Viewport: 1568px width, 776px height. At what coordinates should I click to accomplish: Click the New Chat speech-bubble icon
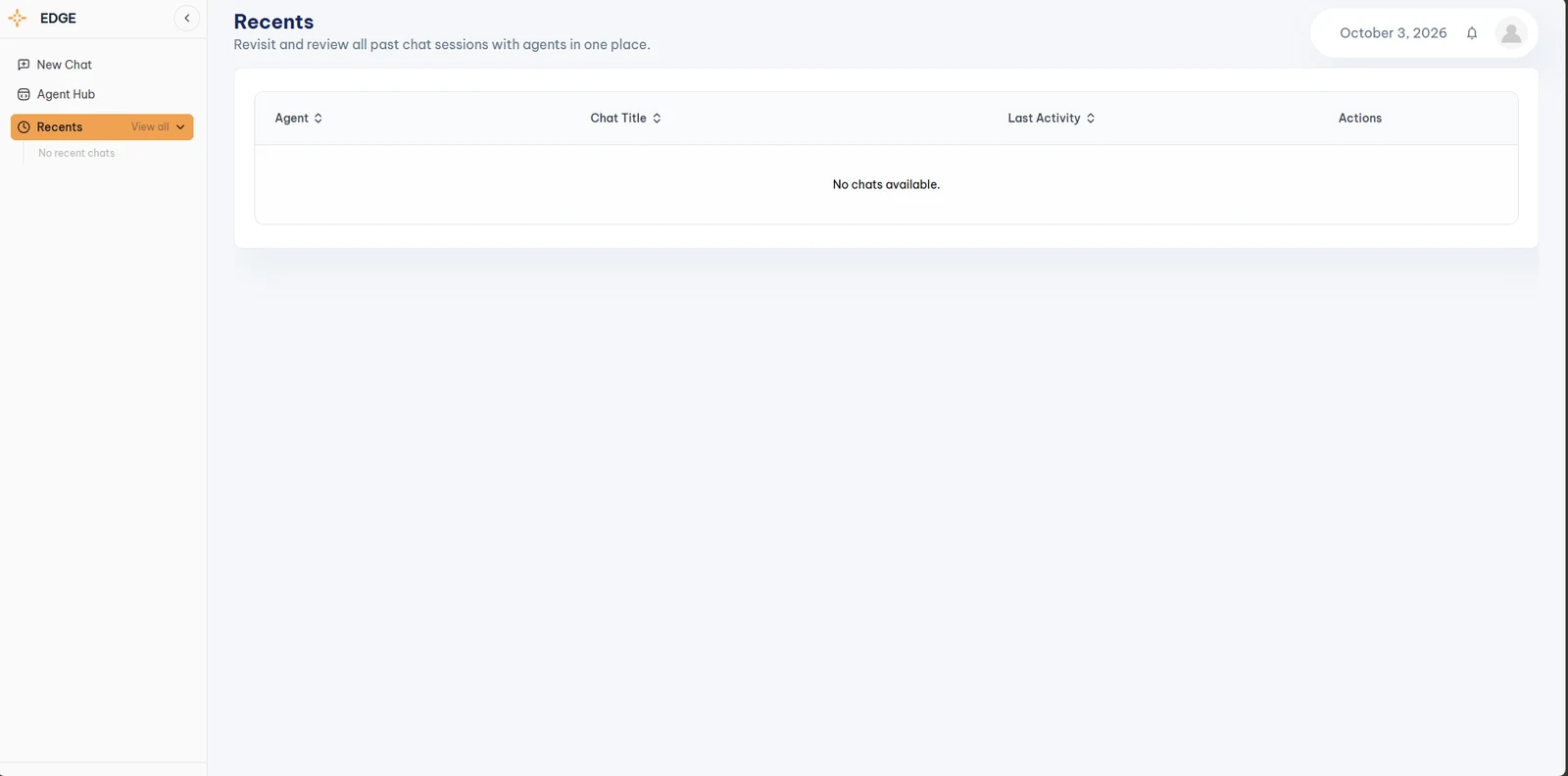(24, 65)
